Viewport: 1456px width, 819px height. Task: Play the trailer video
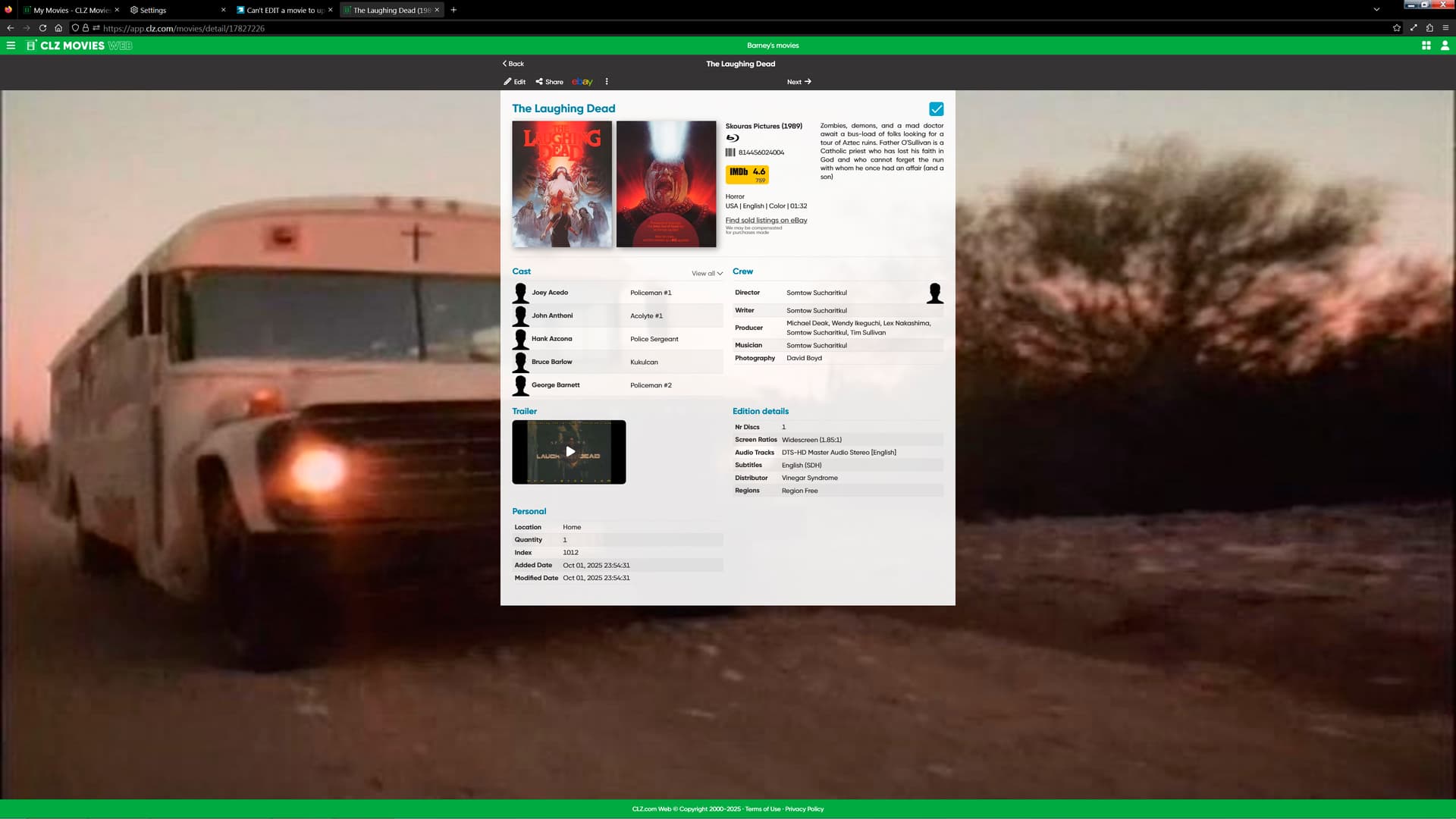[x=570, y=452]
